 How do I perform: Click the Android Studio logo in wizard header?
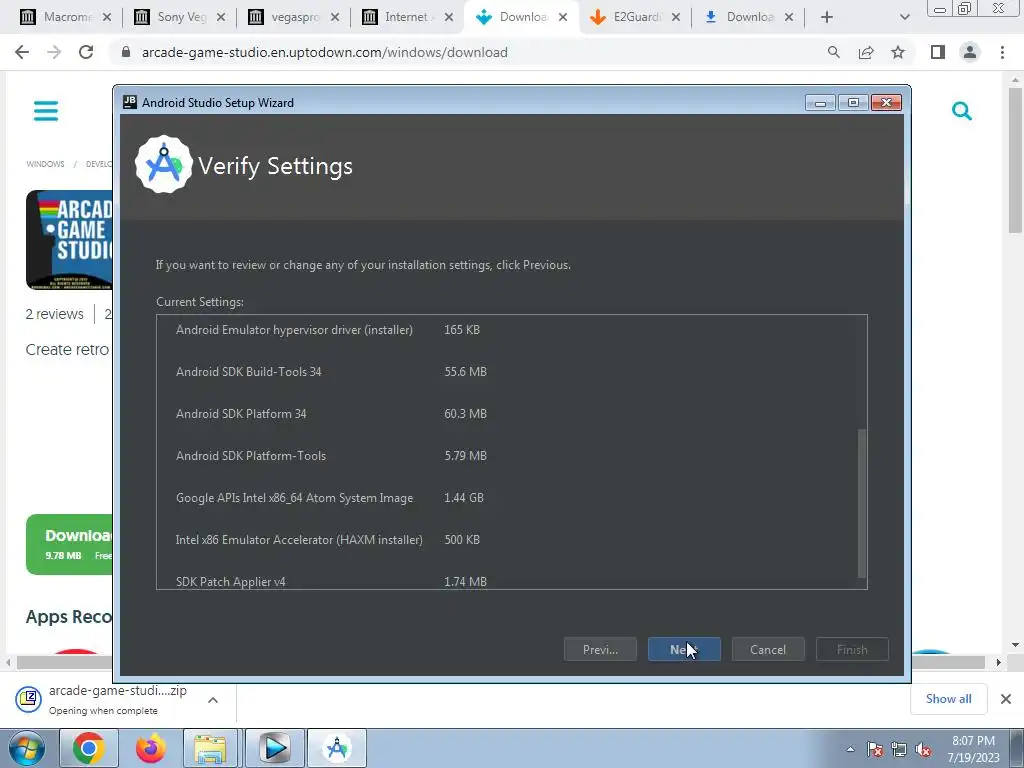[163, 165]
